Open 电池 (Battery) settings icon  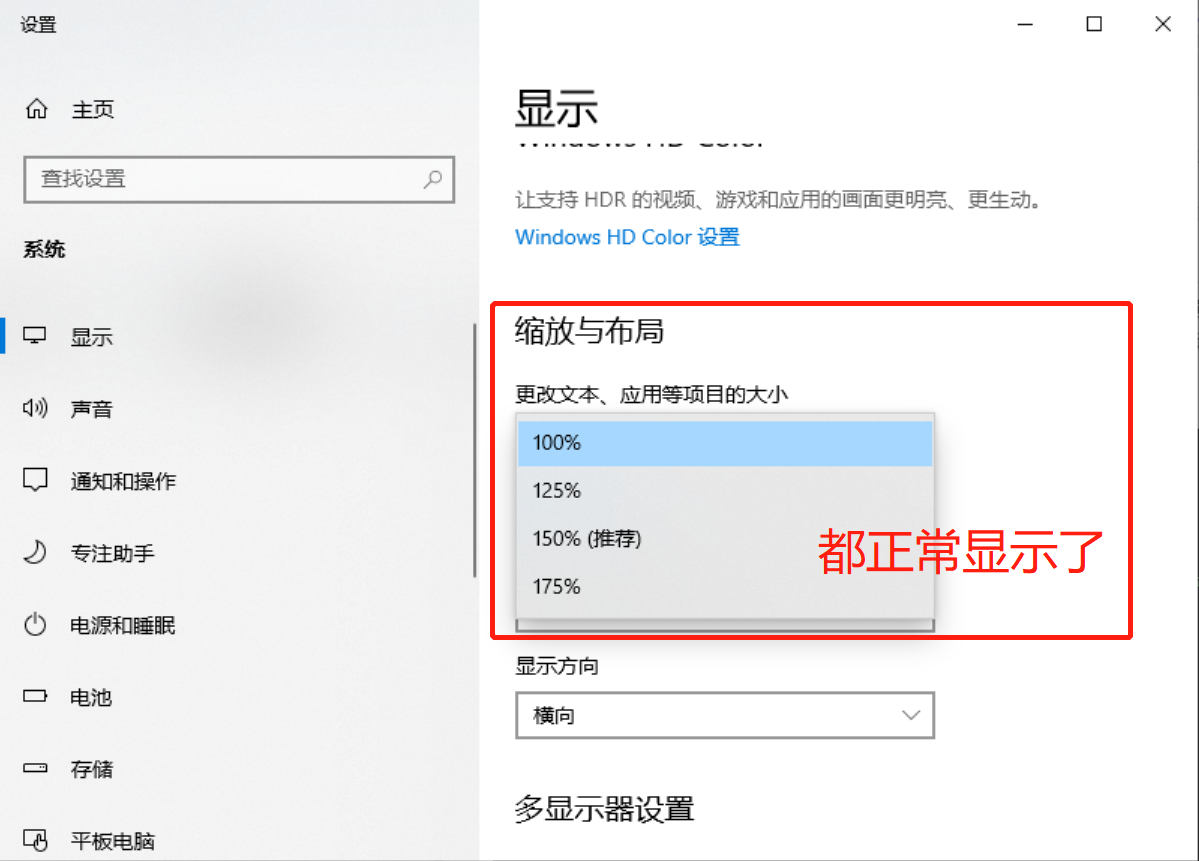click(36, 697)
